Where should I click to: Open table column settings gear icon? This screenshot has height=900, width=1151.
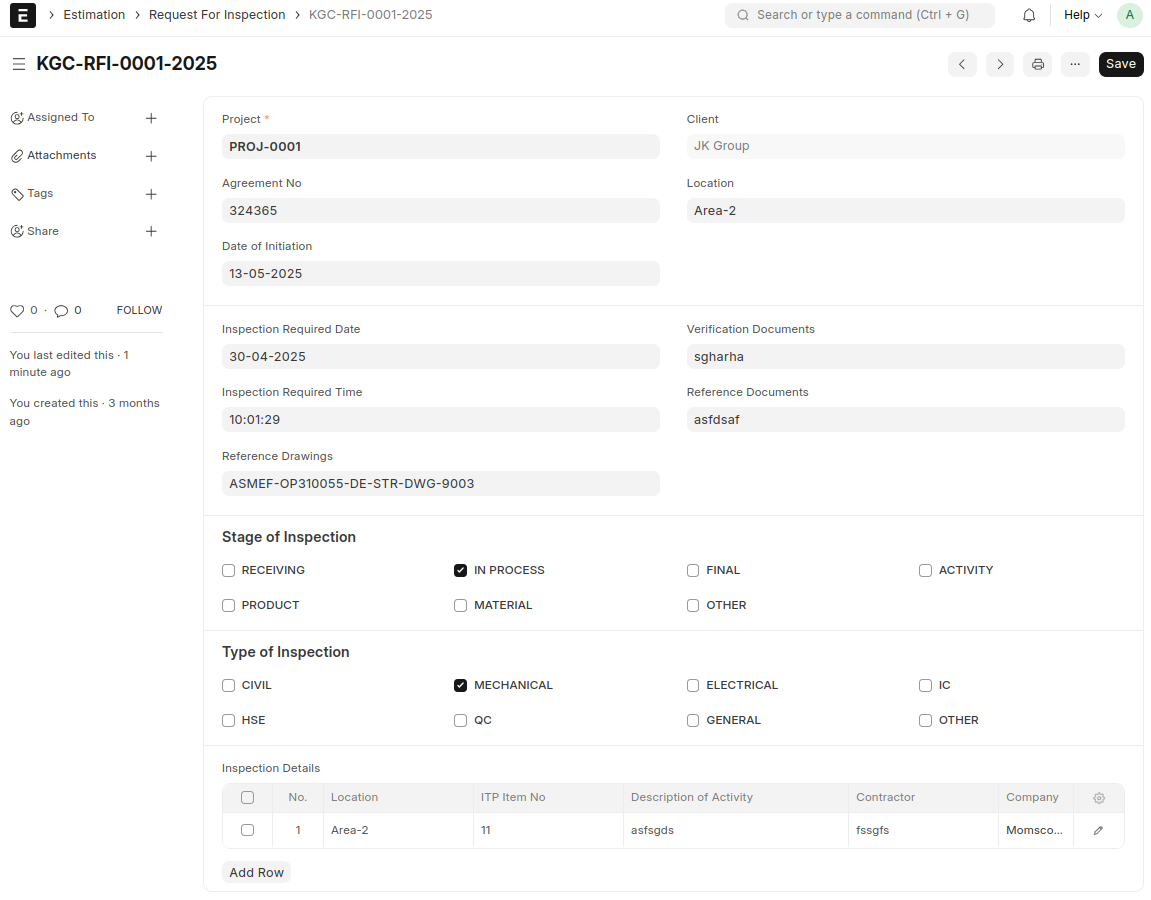point(1098,798)
